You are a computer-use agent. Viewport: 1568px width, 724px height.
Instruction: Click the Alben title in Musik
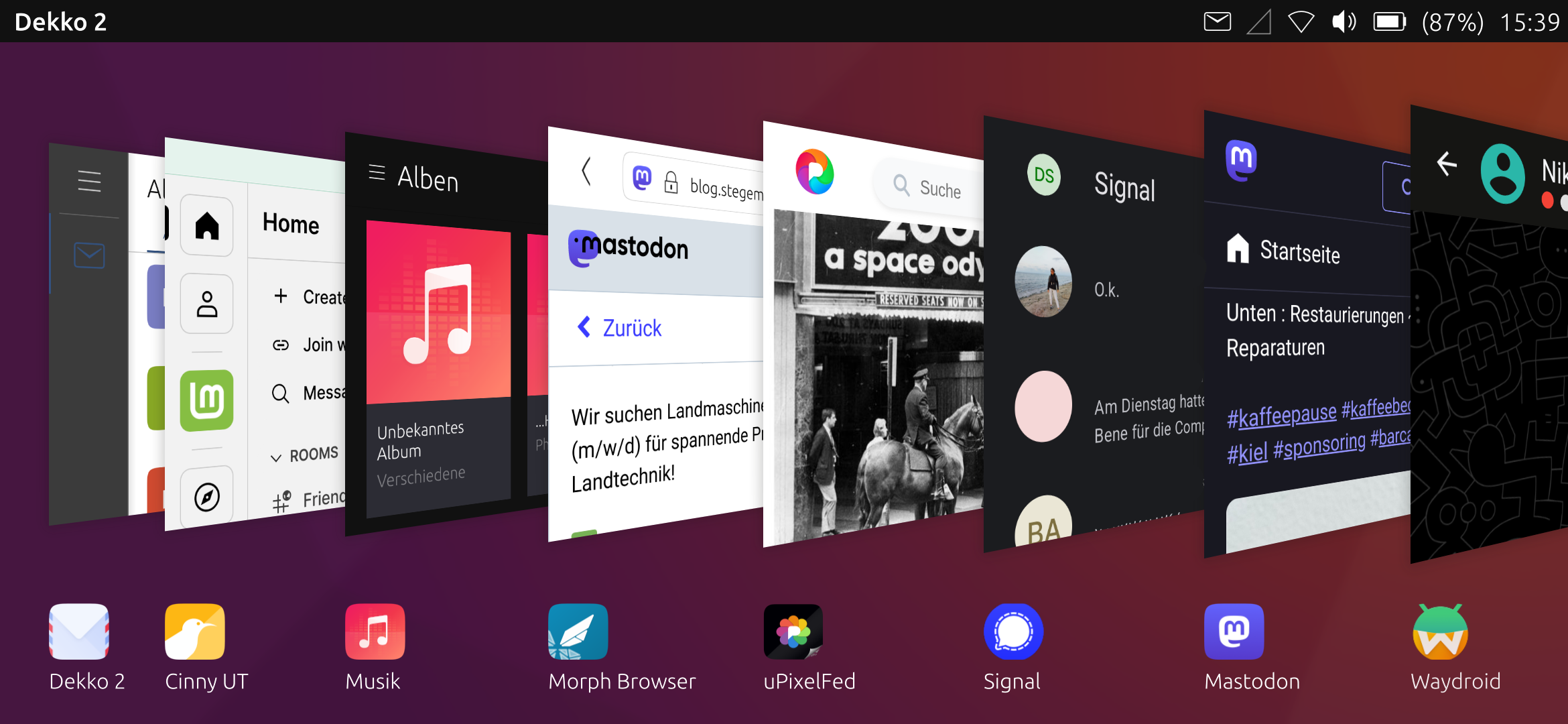(x=428, y=179)
